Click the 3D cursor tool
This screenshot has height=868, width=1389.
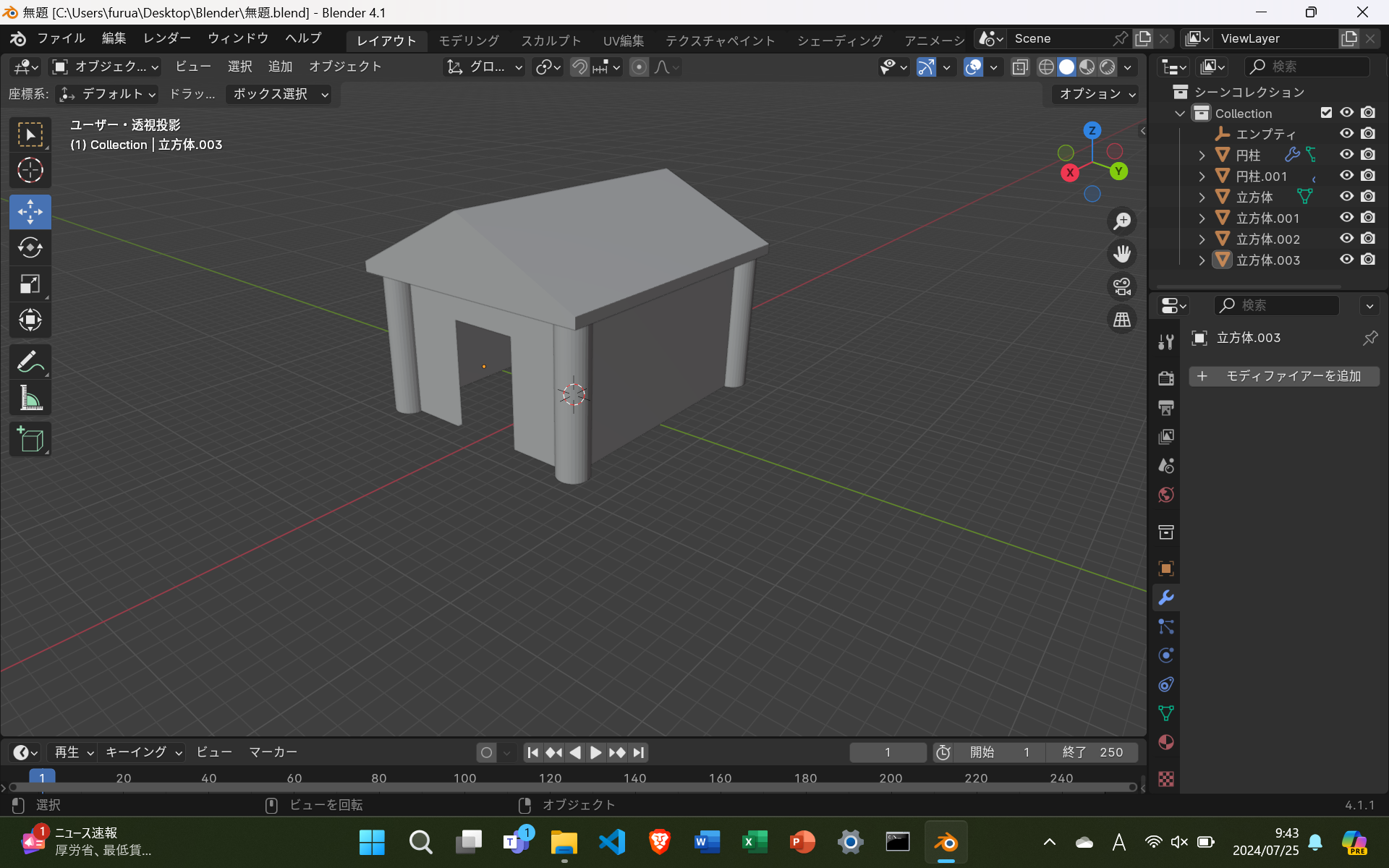tap(30, 171)
